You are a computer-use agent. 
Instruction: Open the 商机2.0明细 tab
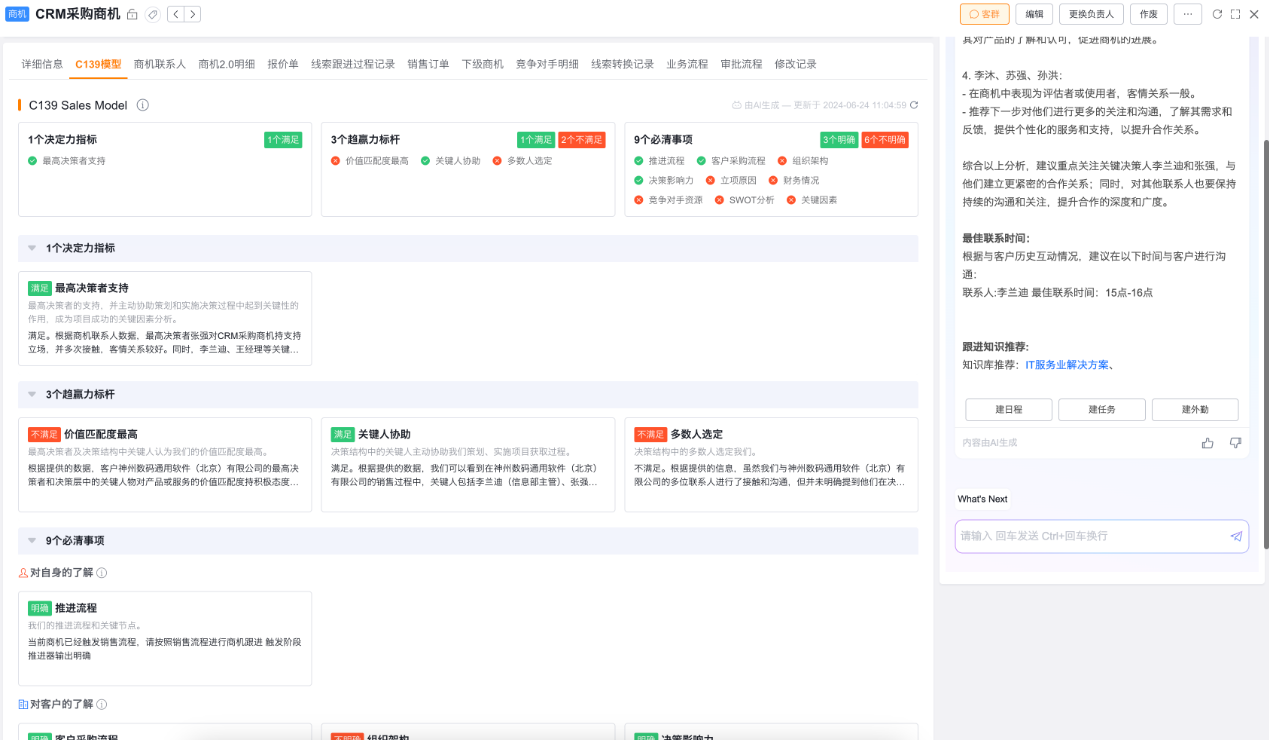tap(227, 64)
